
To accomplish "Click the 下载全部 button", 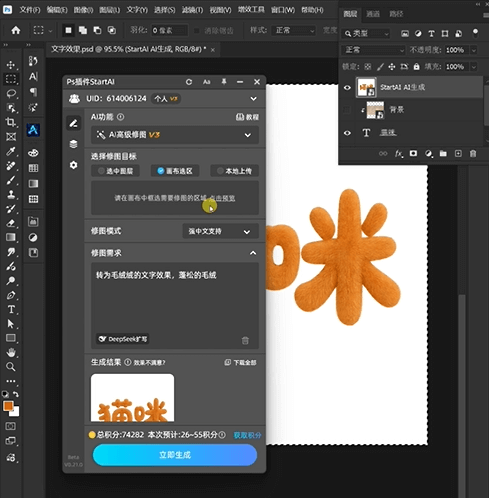I will click(240, 362).
